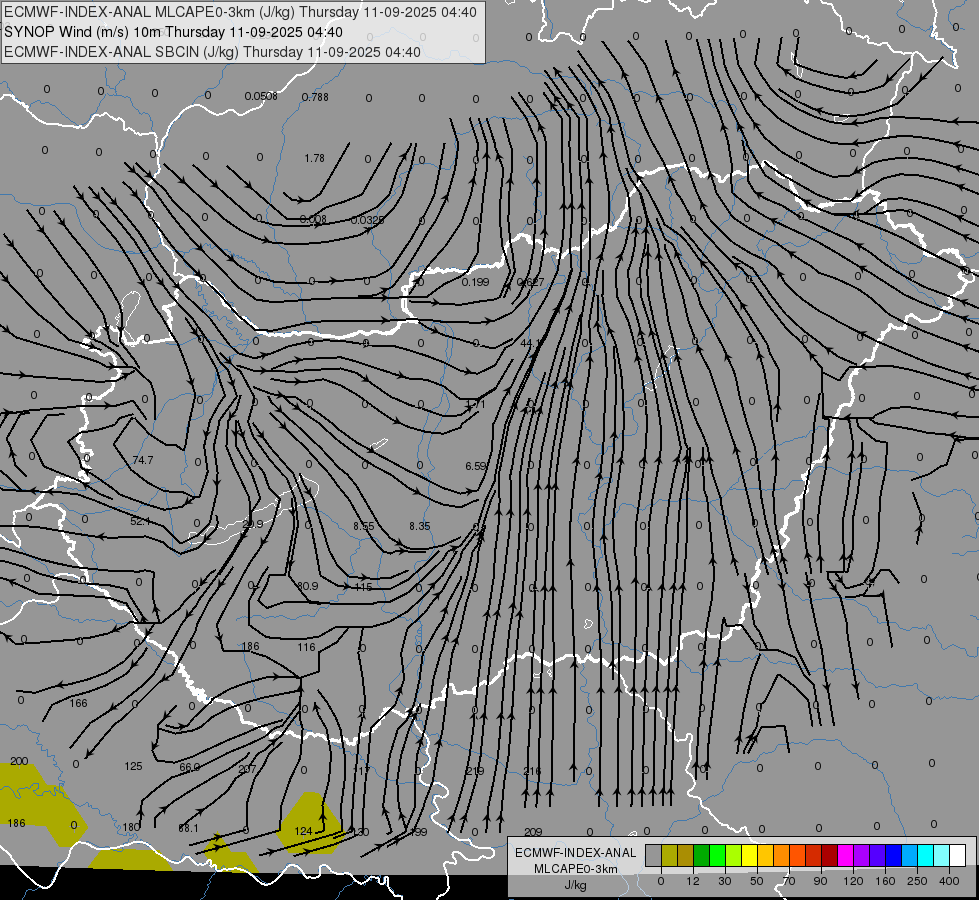Click the value '124' on the yellow patch
Image resolution: width=979 pixels, height=900 pixels.
303,831
